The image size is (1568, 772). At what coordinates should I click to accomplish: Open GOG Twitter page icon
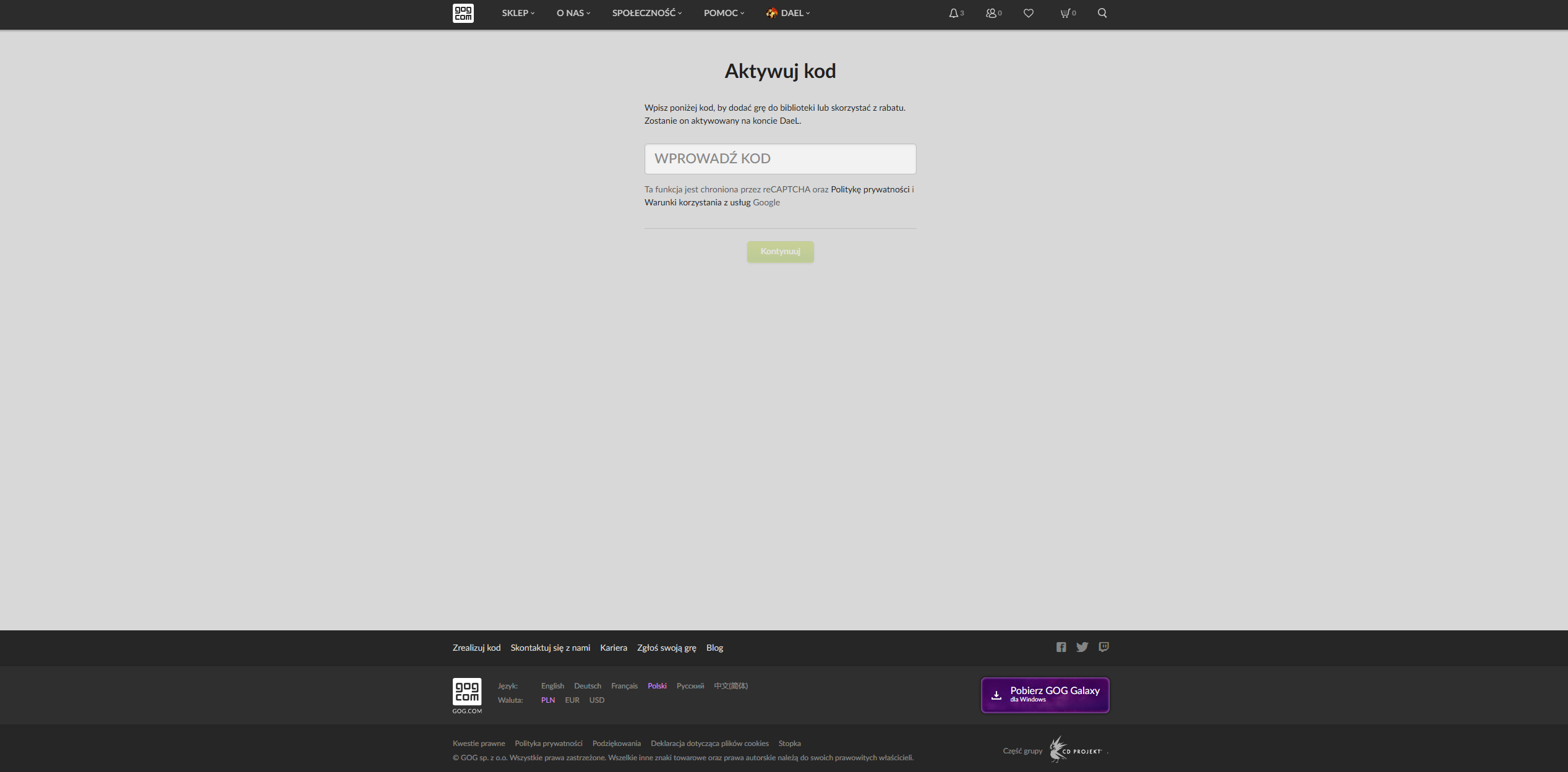point(1082,647)
